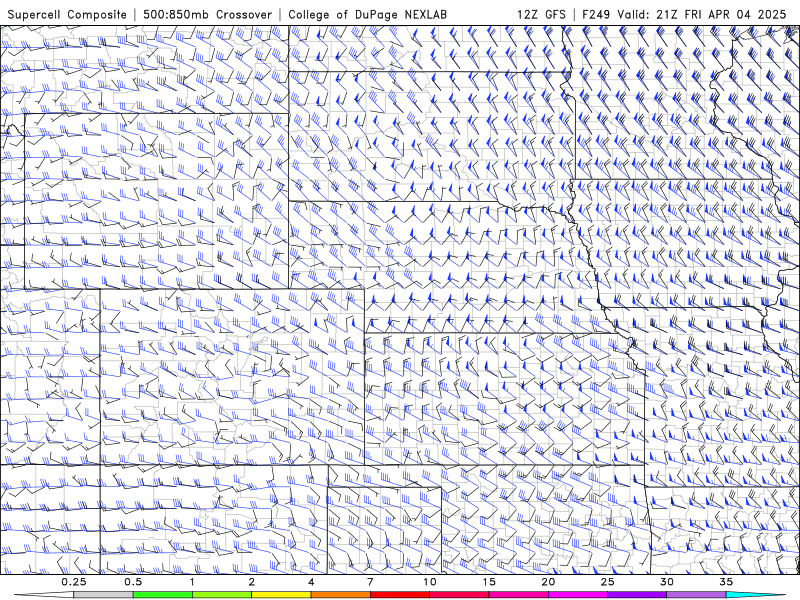Click the legend value '7'
The image size is (800, 600).
[x=370, y=582]
